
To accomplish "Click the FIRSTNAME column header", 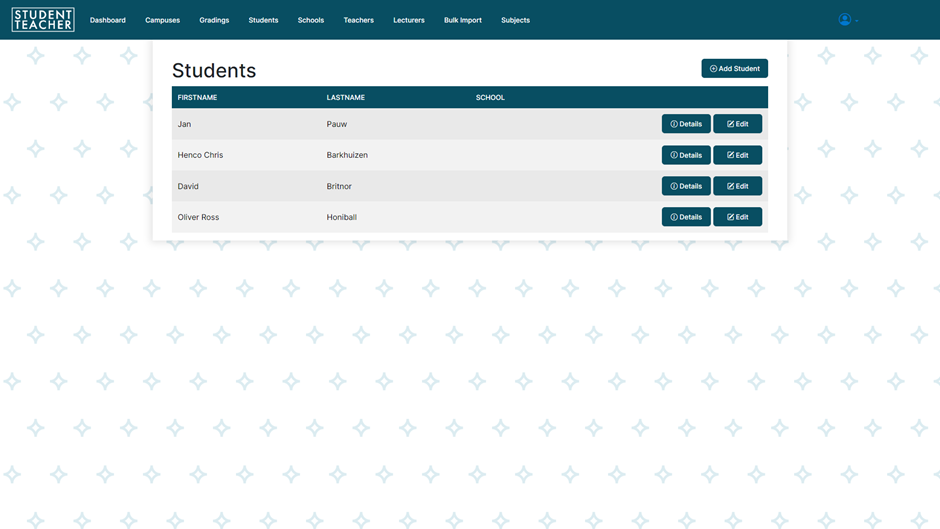I will coord(197,97).
